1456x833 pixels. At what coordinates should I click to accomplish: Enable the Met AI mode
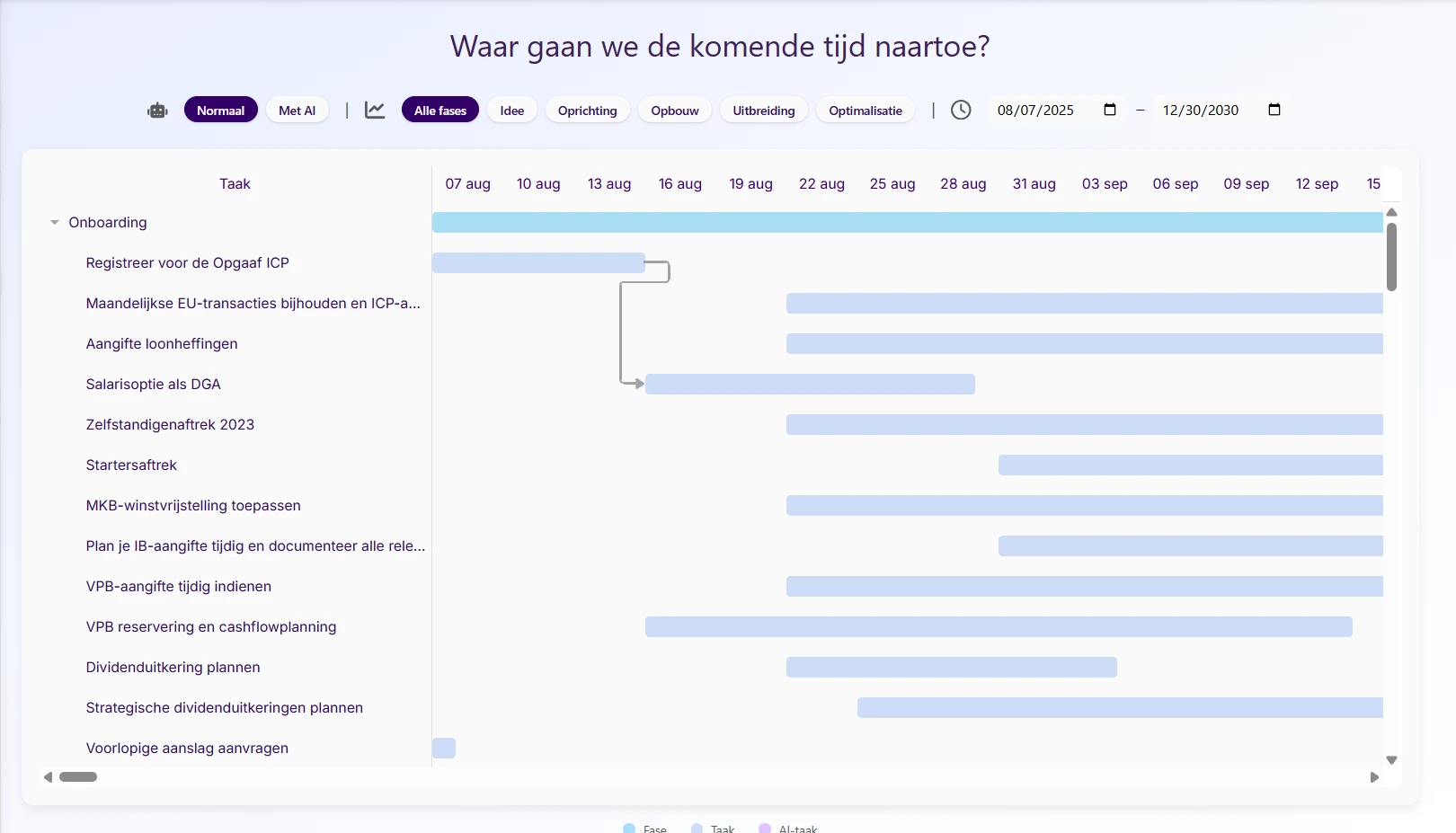point(297,111)
